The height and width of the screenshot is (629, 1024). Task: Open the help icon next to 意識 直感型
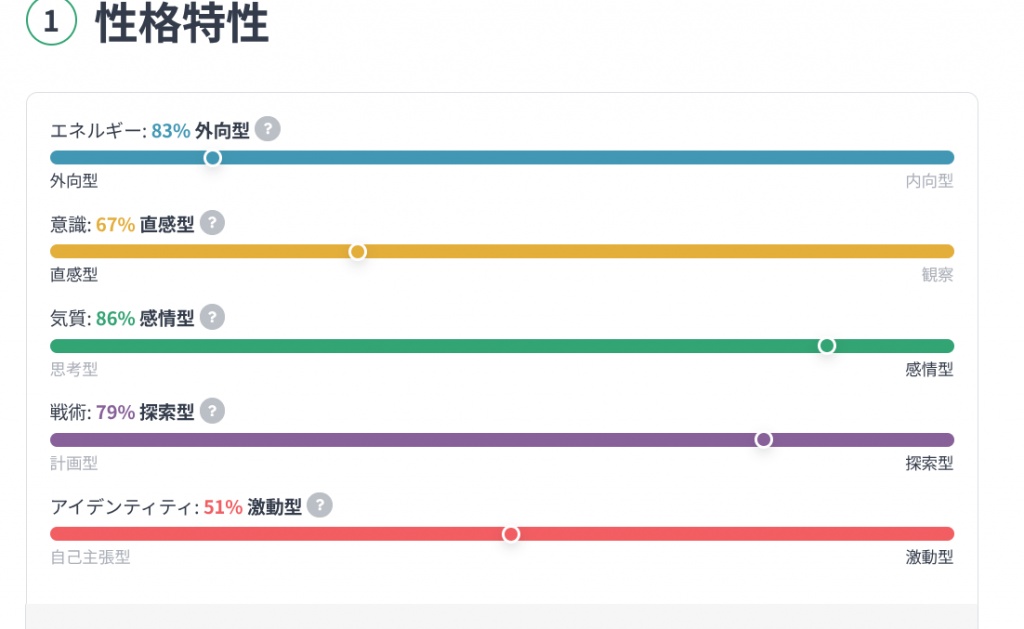212,223
